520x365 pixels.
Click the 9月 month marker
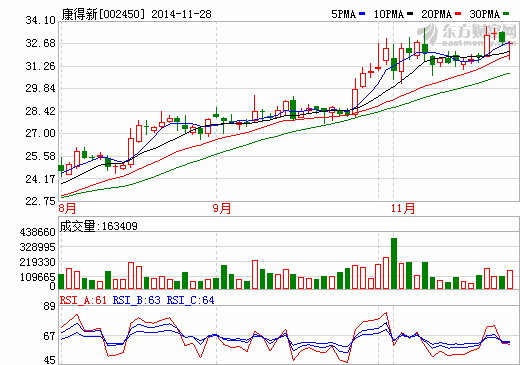pyautogui.click(x=222, y=209)
